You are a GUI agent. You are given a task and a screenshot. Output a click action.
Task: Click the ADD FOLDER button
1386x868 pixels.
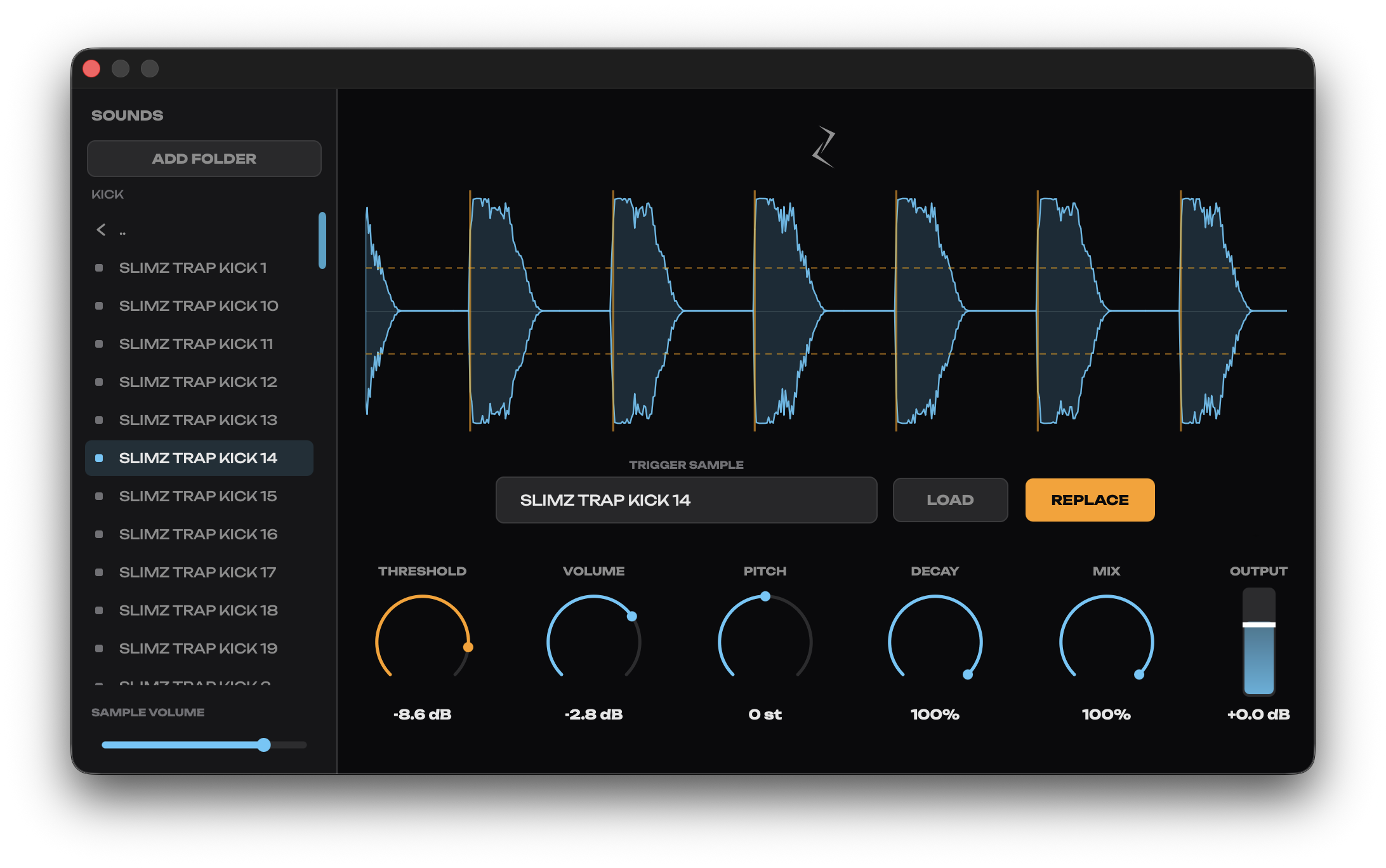(204, 159)
